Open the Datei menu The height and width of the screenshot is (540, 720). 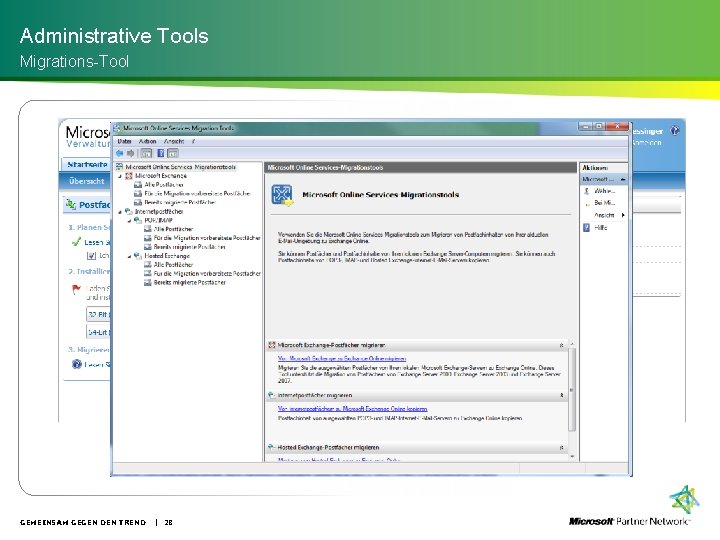coord(124,141)
